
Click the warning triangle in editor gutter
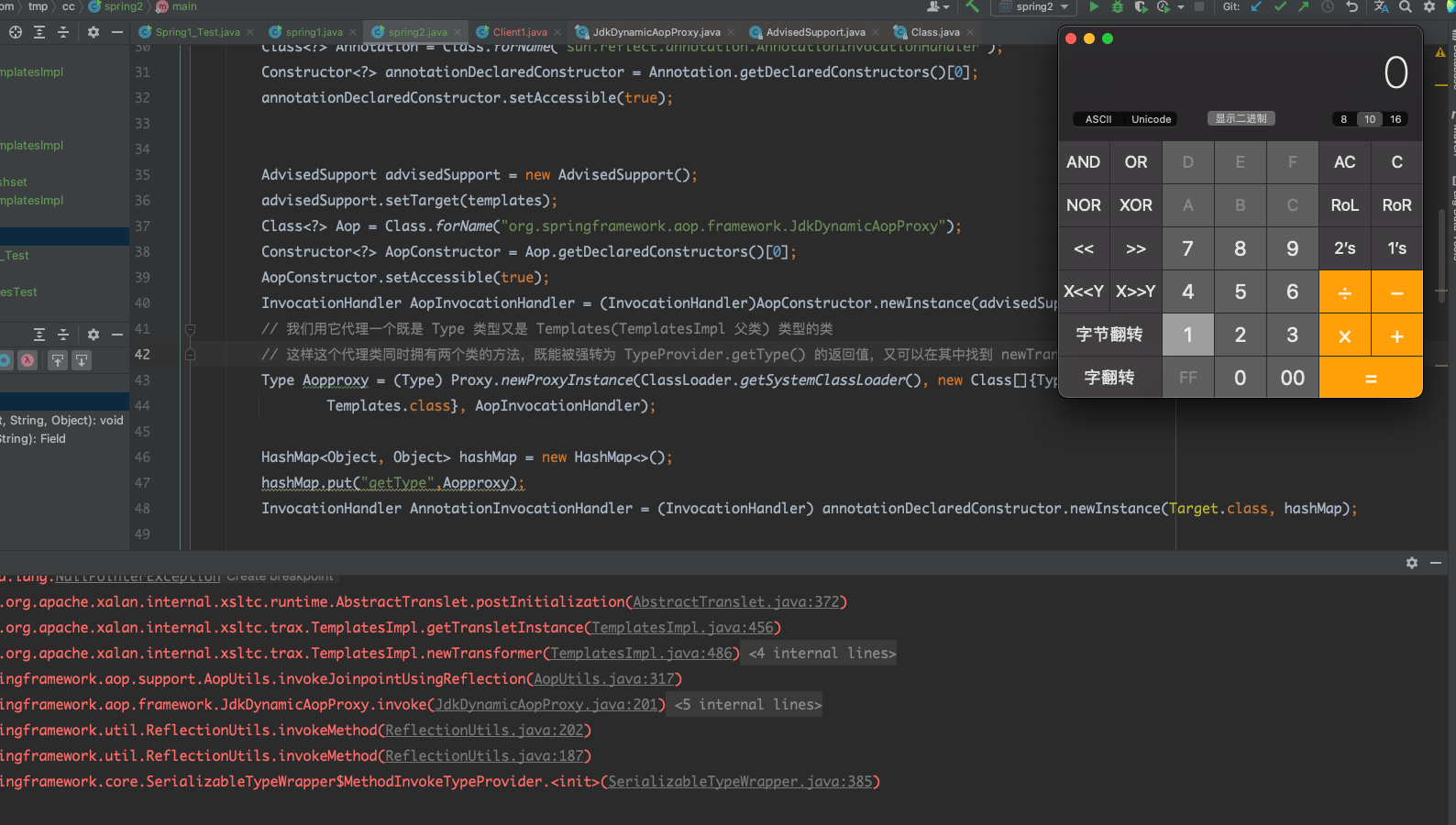coord(1440,52)
